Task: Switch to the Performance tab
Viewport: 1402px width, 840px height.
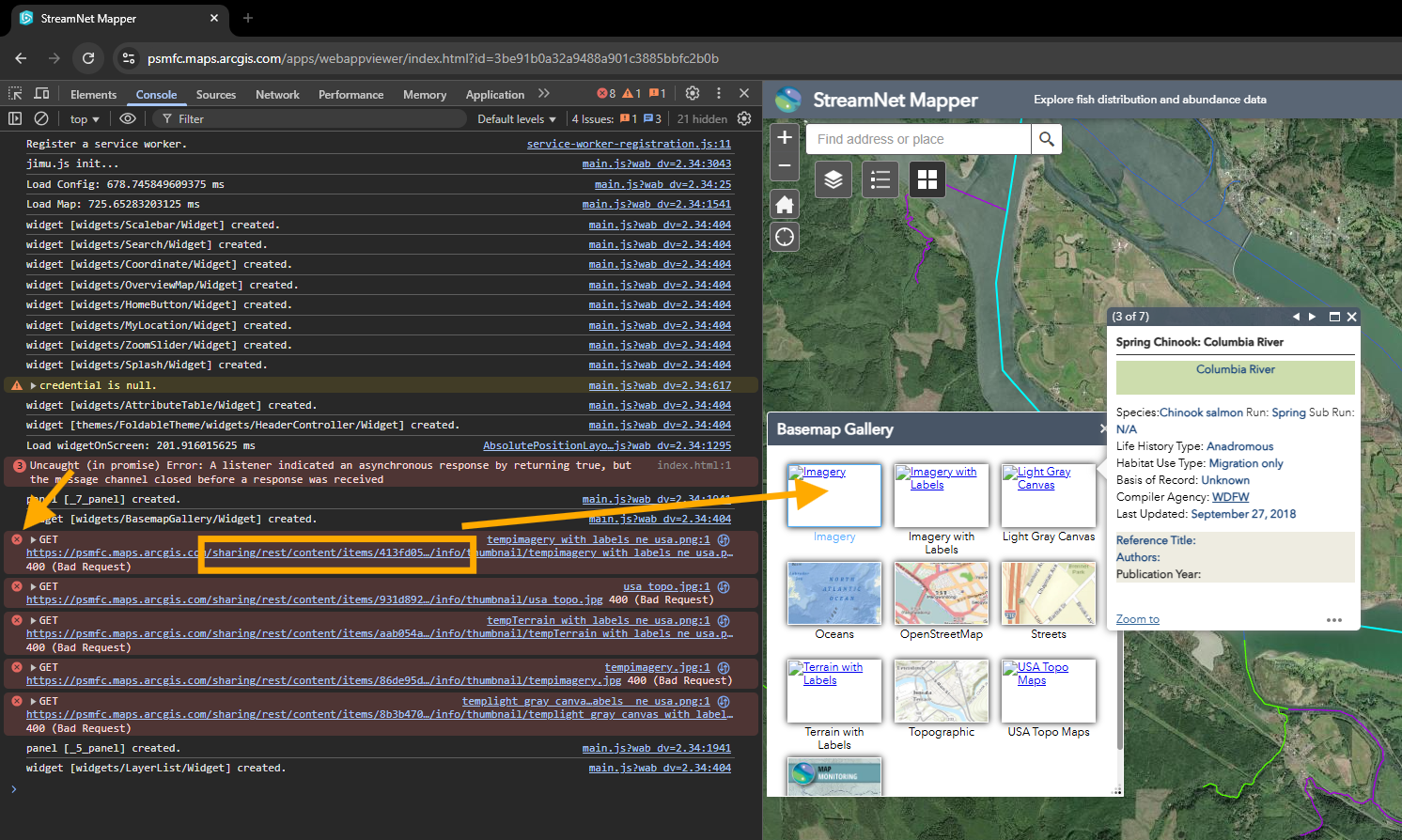Action: (x=350, y=95)
